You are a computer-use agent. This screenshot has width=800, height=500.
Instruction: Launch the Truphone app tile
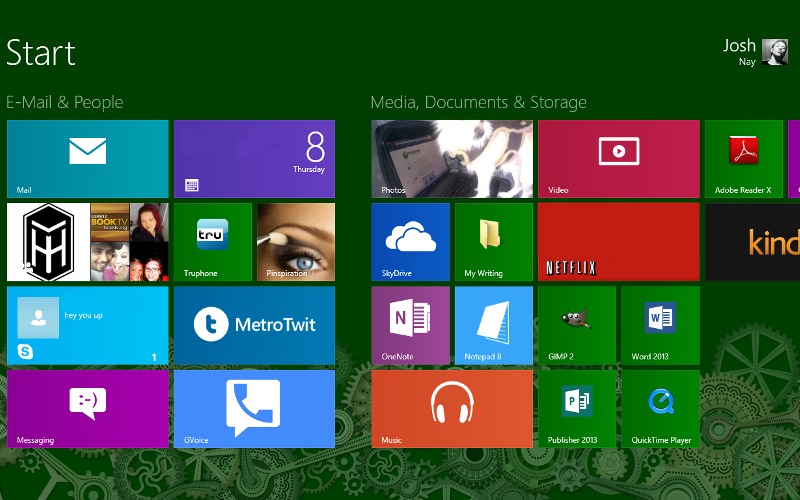click(213, 242)
